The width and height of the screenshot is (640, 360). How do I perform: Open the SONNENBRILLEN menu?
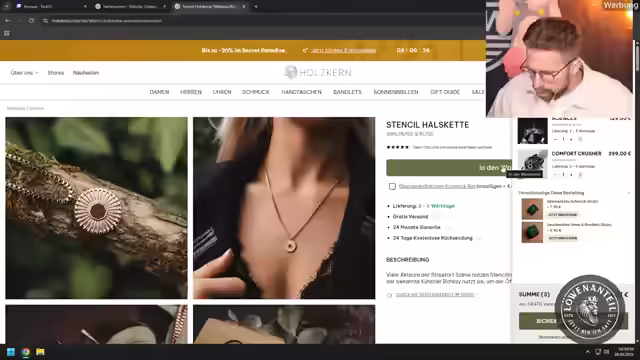pyautogui.click(x=396, y=92)
